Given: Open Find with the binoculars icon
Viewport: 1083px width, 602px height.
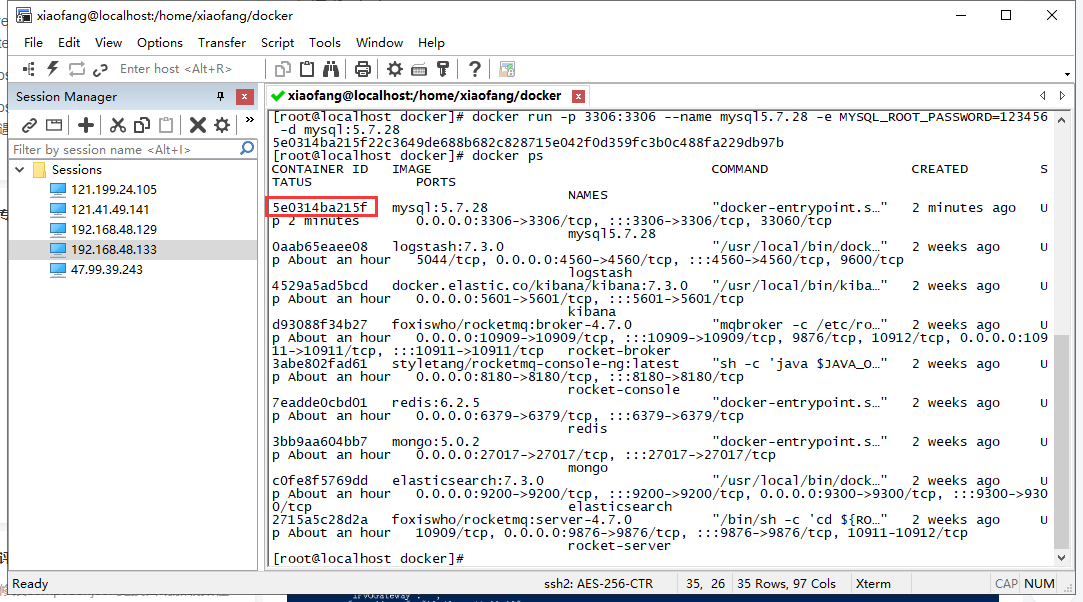Looking at the screenshot, I should point(331,68).
